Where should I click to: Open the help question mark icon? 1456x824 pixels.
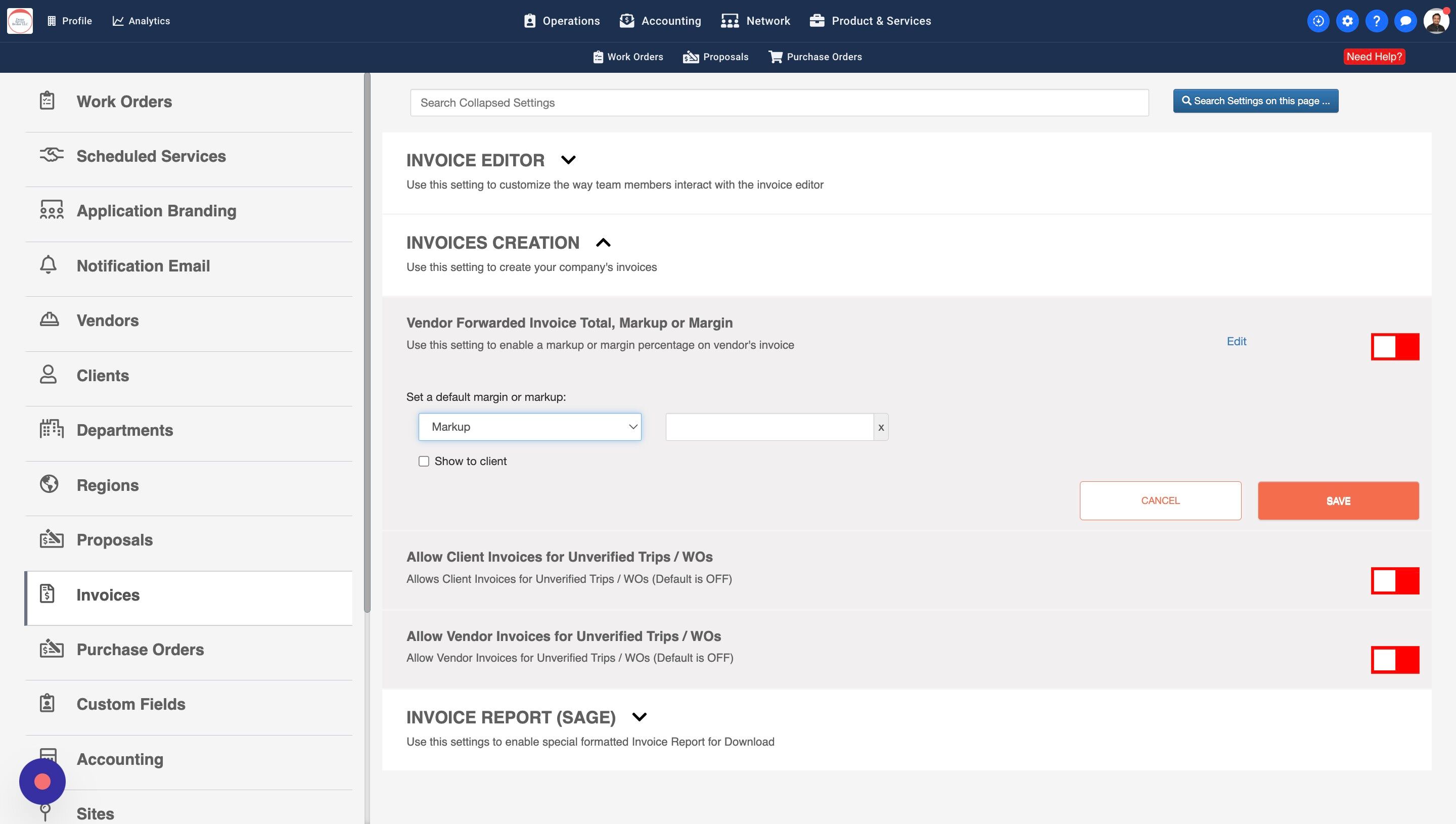click(1376, 21)
